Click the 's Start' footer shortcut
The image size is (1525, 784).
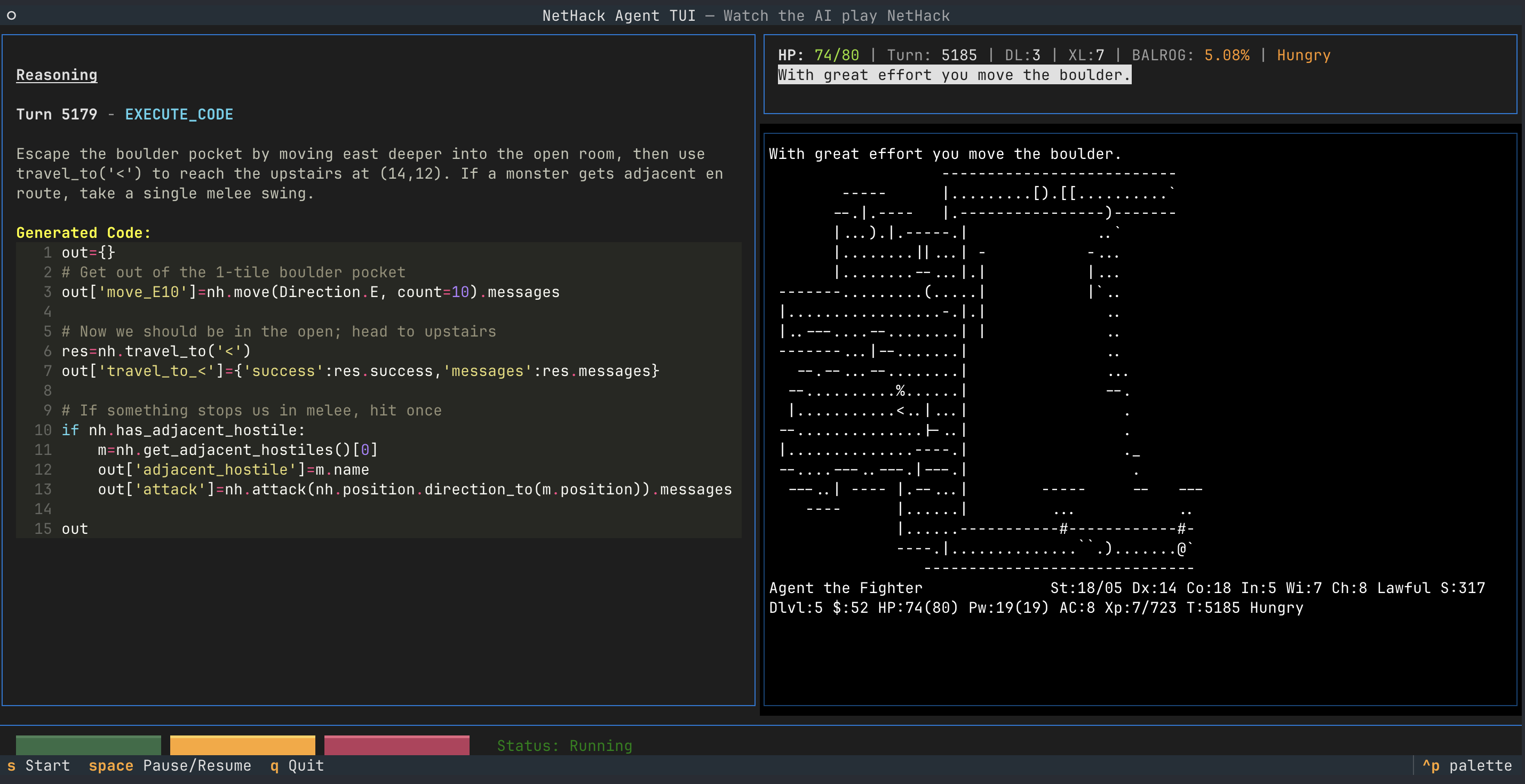click(38, 766)
